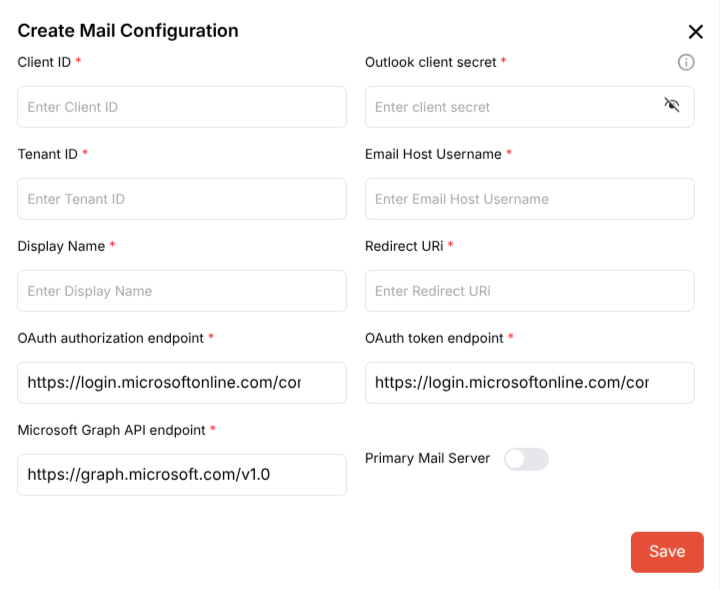Focus the Client ID input field

click(182, 107)
